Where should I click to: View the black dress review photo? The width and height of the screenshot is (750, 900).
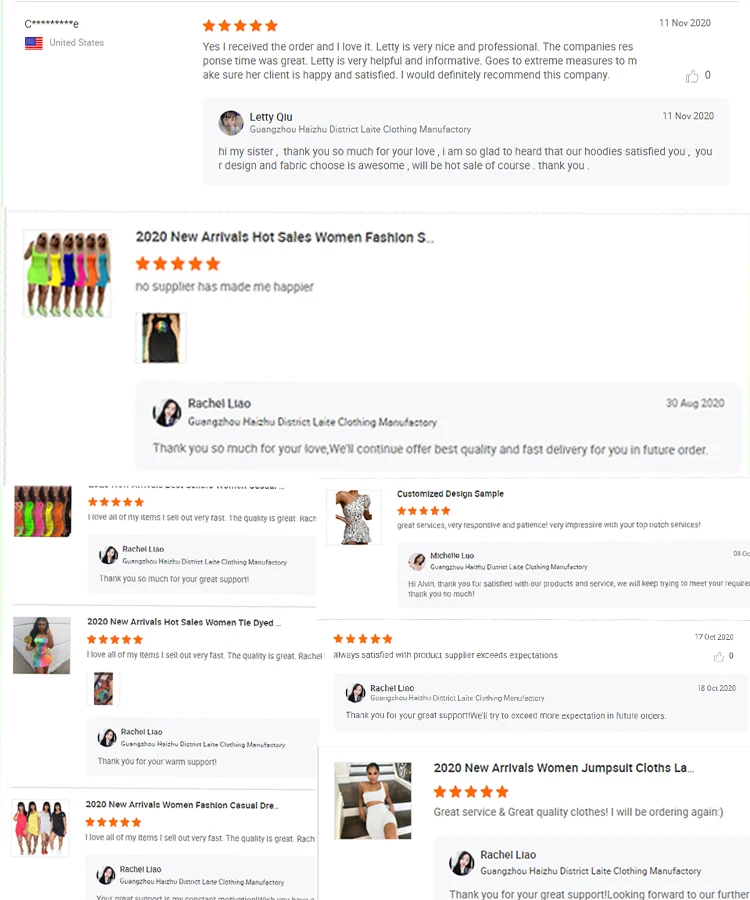pyautogui.click(x=161, y=338)
